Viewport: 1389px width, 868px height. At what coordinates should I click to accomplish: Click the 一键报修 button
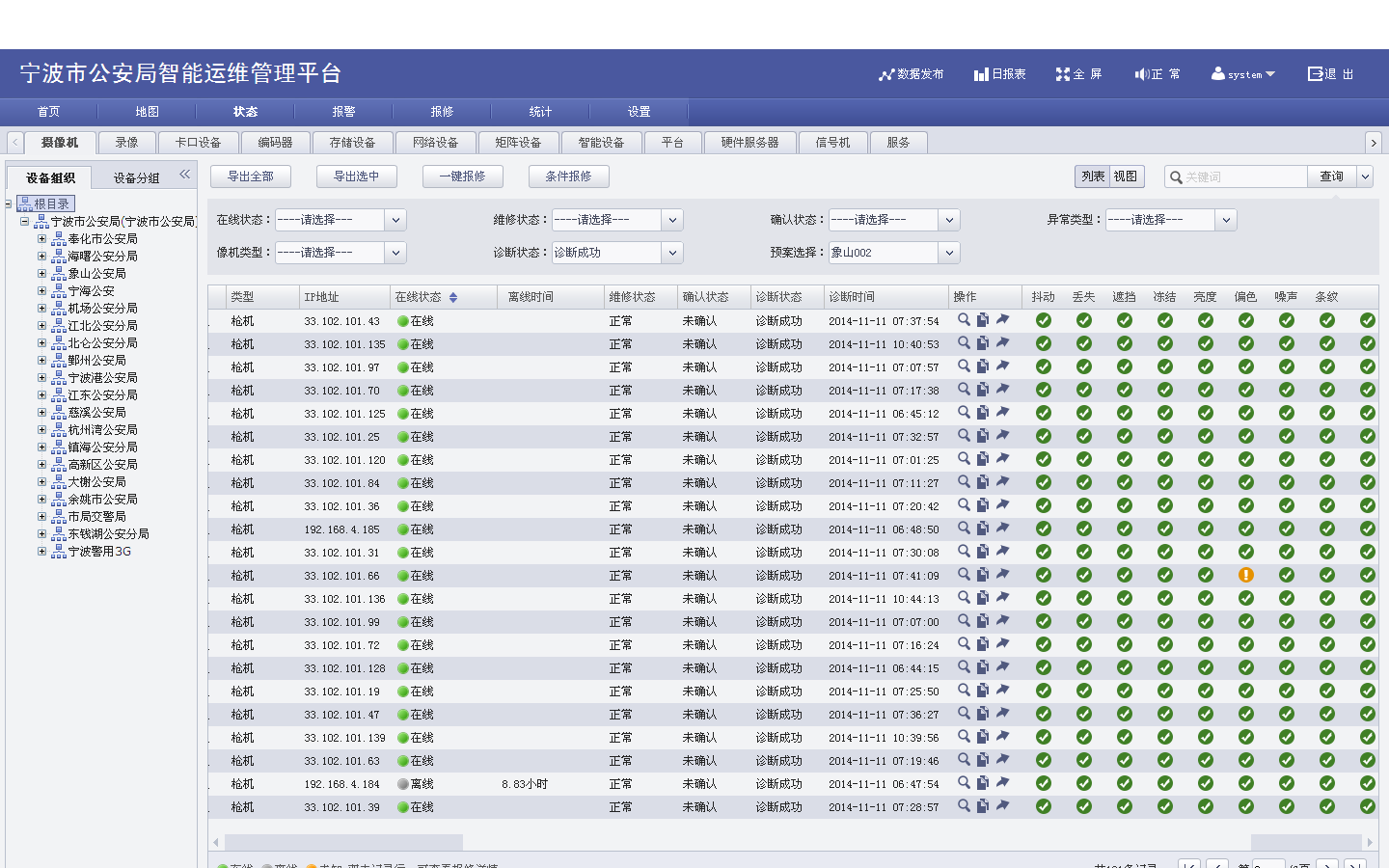[x=463, y=176]
